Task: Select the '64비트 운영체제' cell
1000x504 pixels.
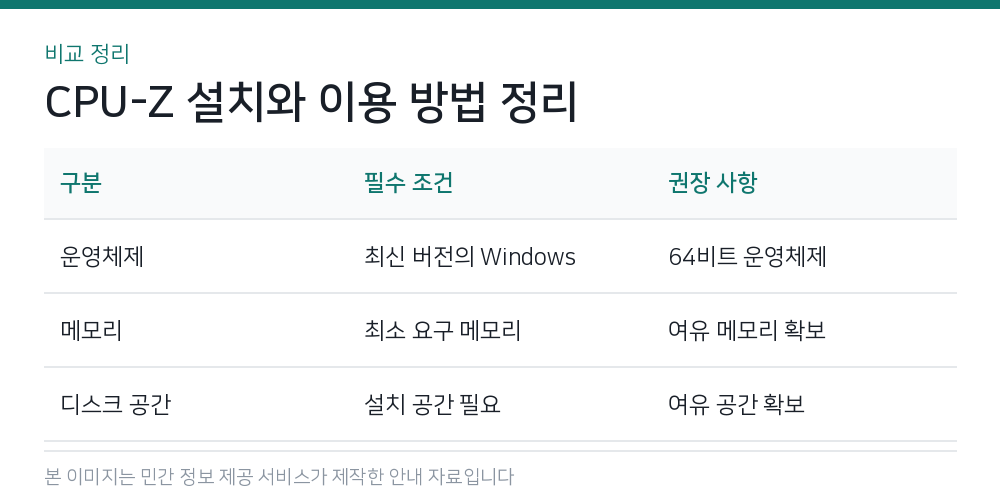Action: click(x=747, y=256)
